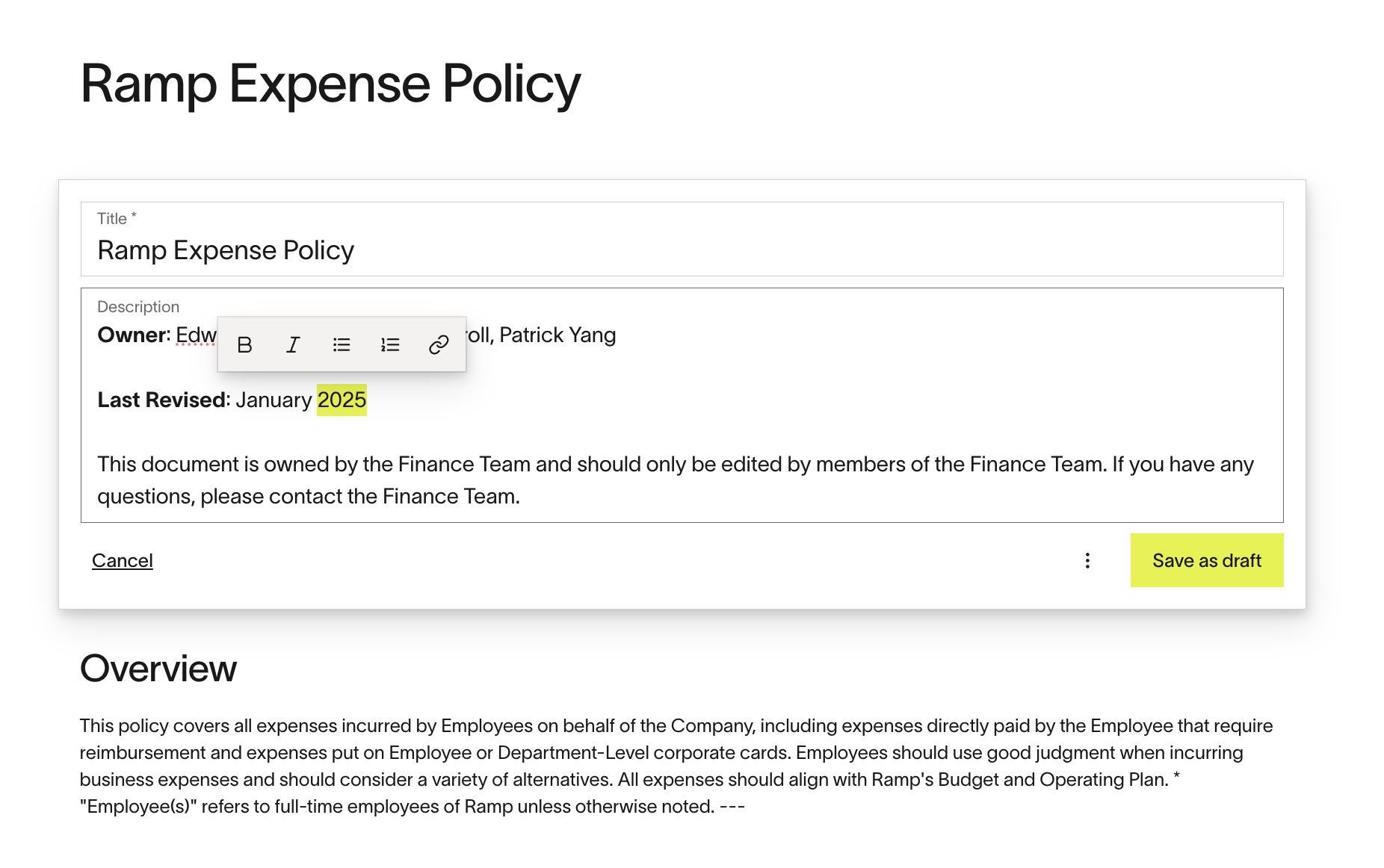Insert a bulleted list
The width and height of the screenshot is (1384, 868).
342,344
